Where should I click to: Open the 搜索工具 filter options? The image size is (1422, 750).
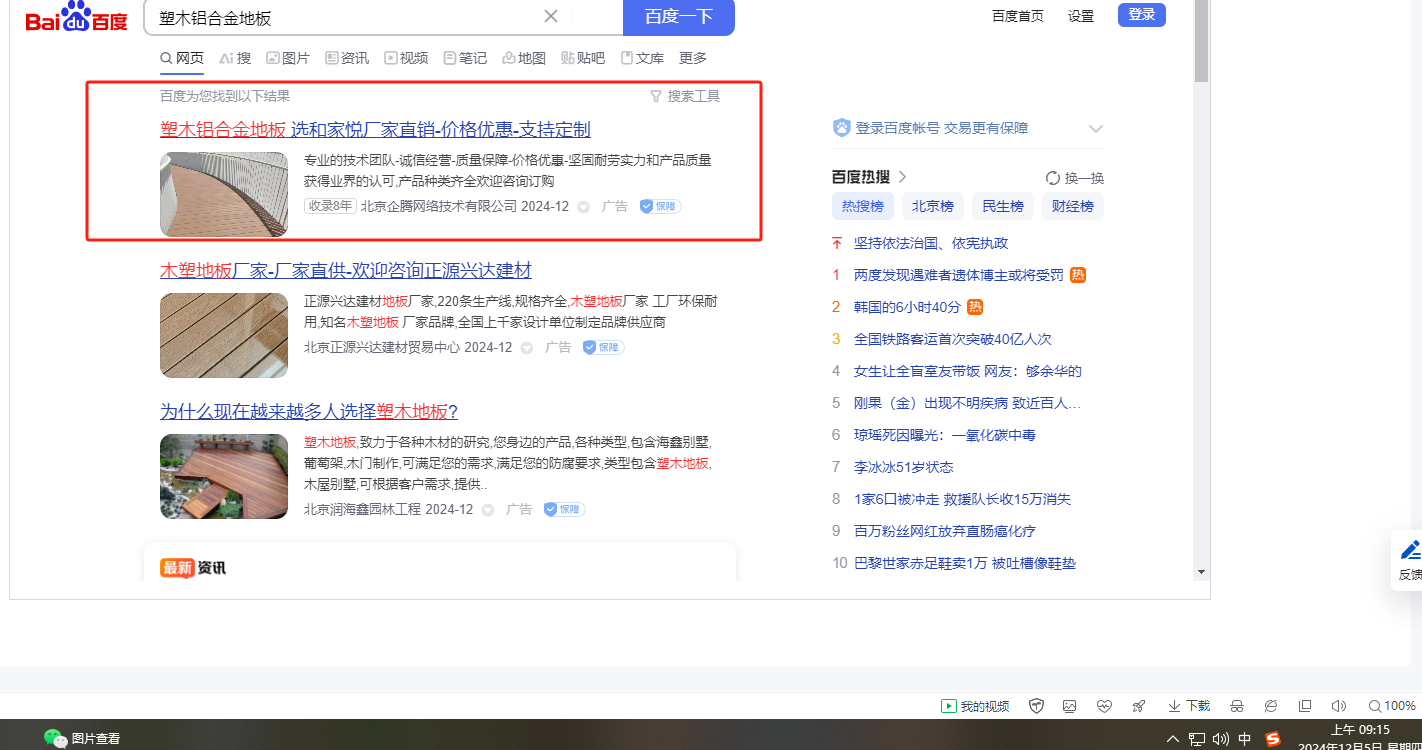pos(685,96)
